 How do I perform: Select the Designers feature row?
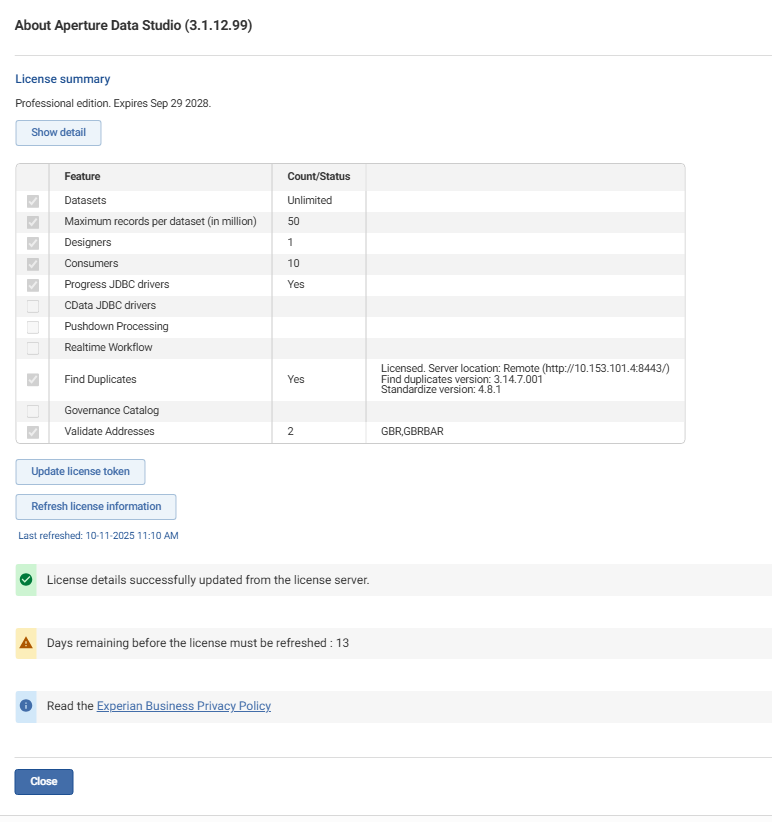coord(350,243)
